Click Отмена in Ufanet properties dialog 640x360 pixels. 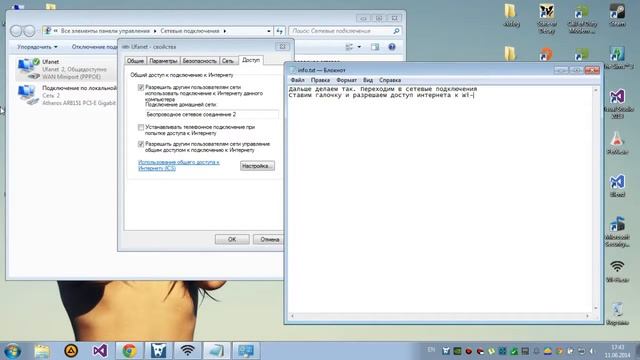tap(269, 239)
